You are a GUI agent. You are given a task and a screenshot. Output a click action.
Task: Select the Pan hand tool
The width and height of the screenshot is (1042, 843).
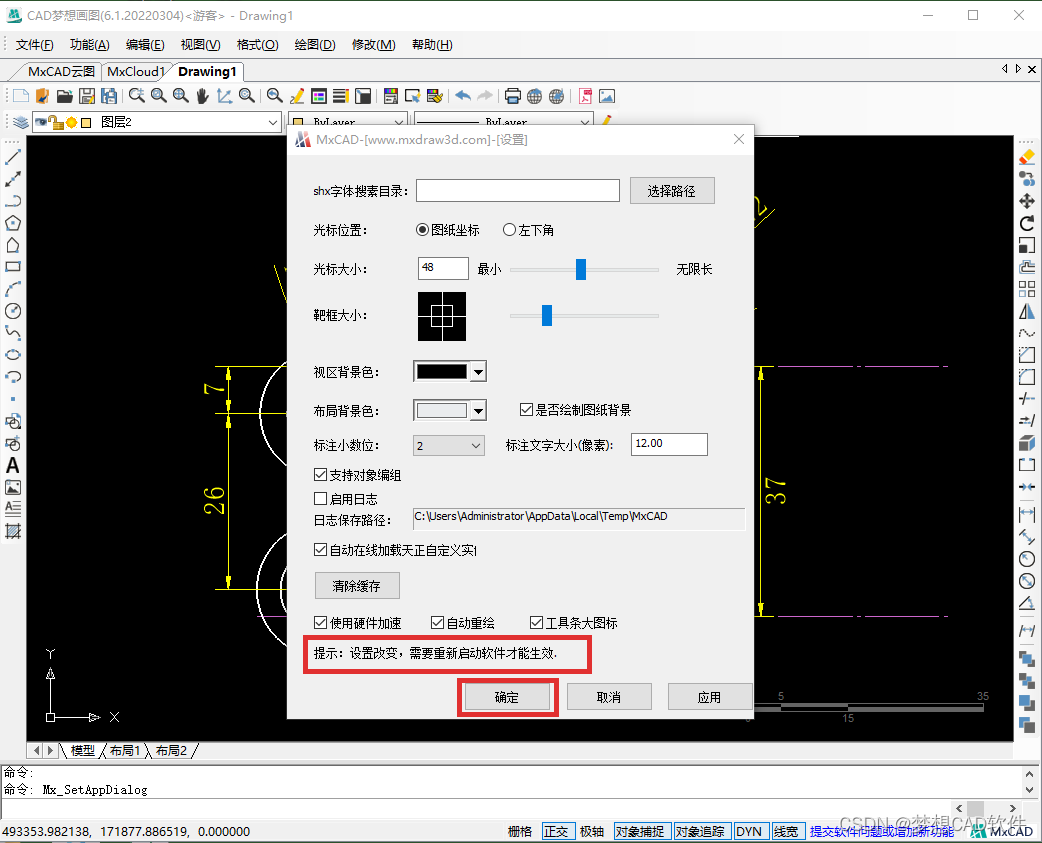[203, 96]
